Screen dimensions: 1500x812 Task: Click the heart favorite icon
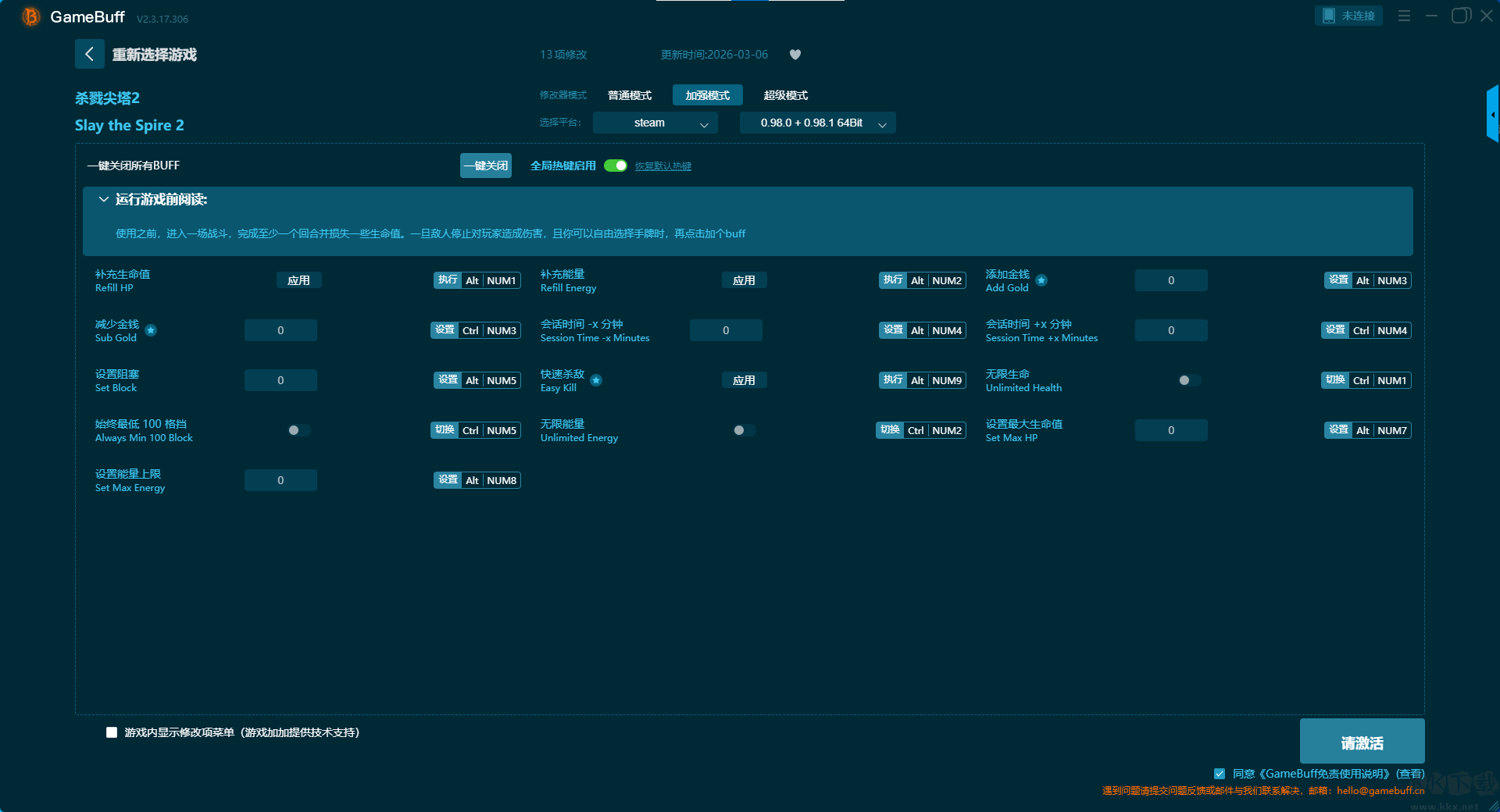coord(795,55)
